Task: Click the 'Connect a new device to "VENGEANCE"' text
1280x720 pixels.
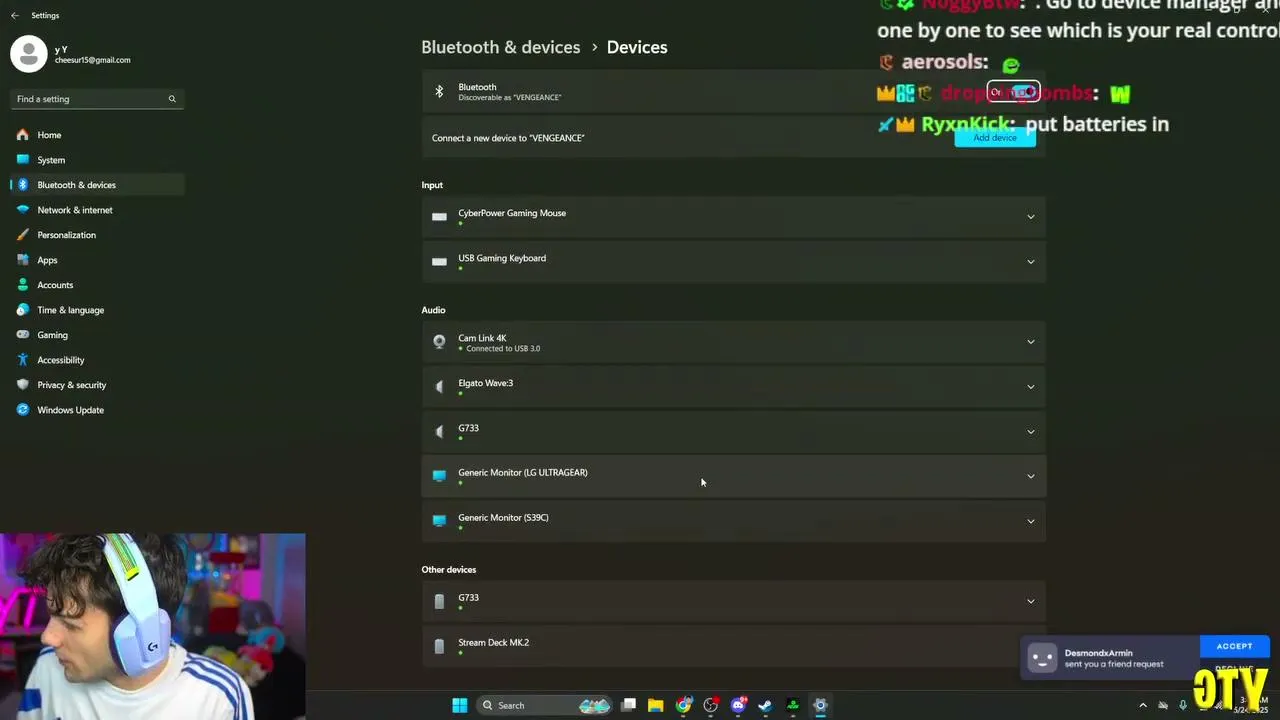Action: [x=508, y=138]
